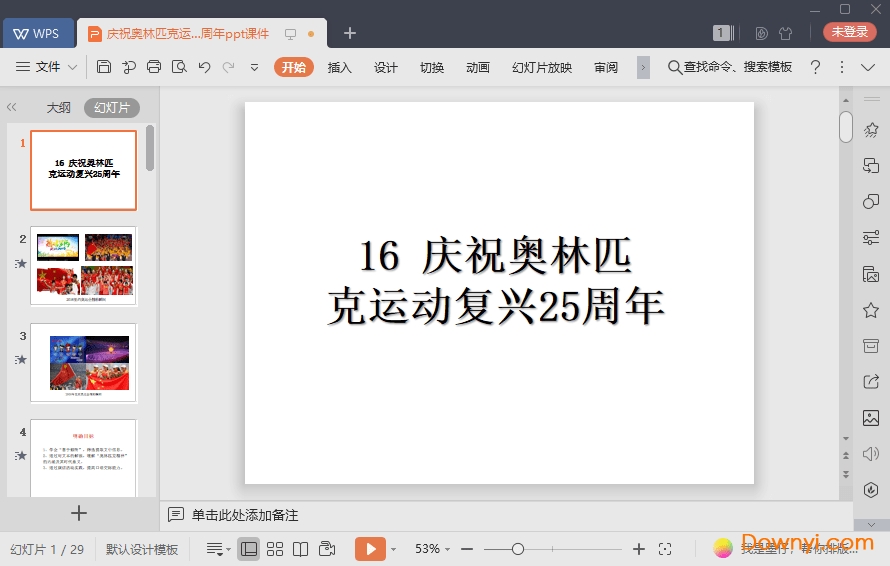Click the fit-to-window zoom icon
This screenshot has height=566, width=890.
665,549
